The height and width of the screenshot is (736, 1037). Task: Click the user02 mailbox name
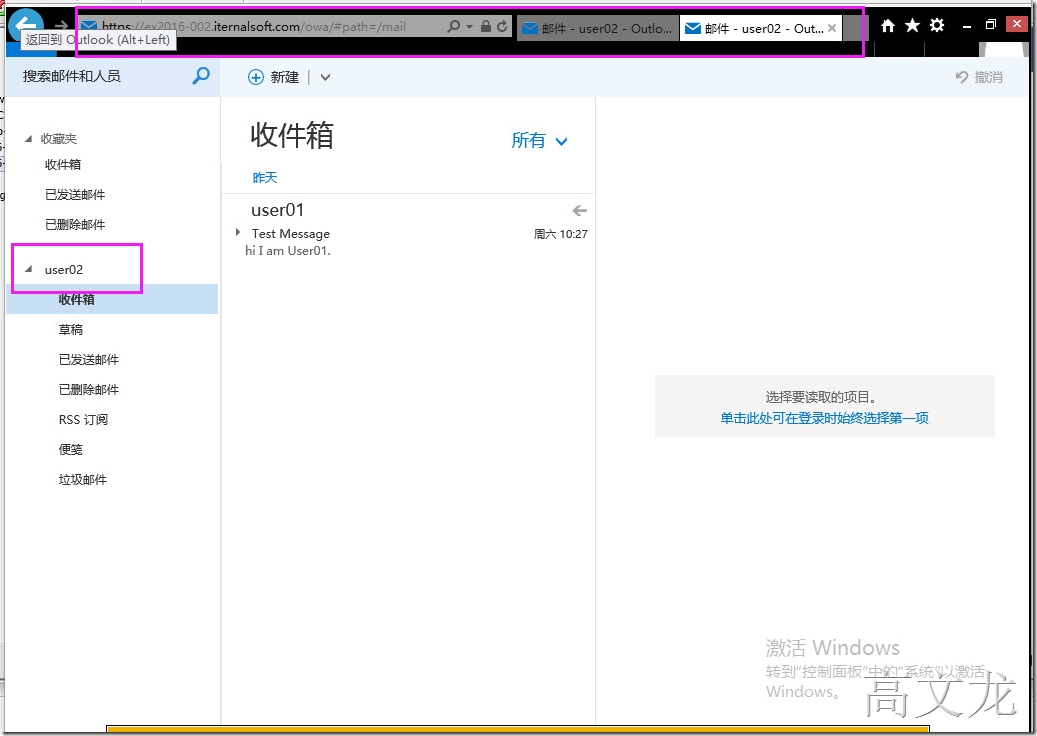tap(63, 270)
